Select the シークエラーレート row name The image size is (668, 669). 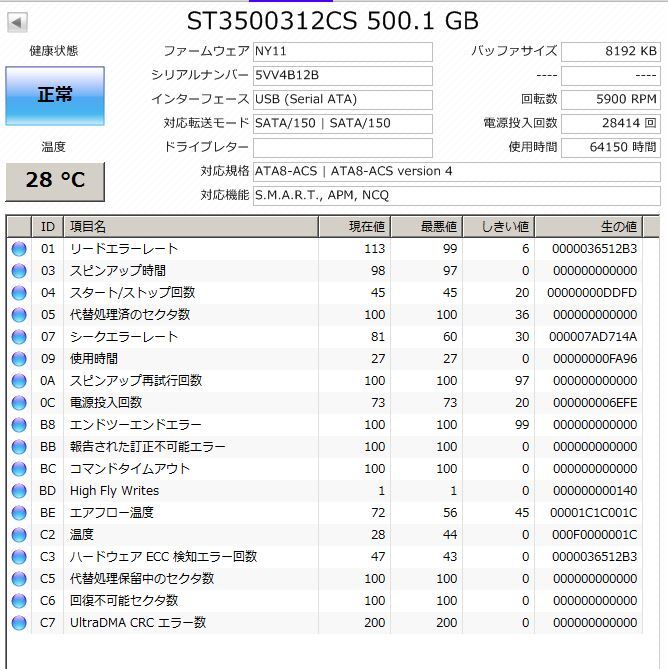(124, 337)
